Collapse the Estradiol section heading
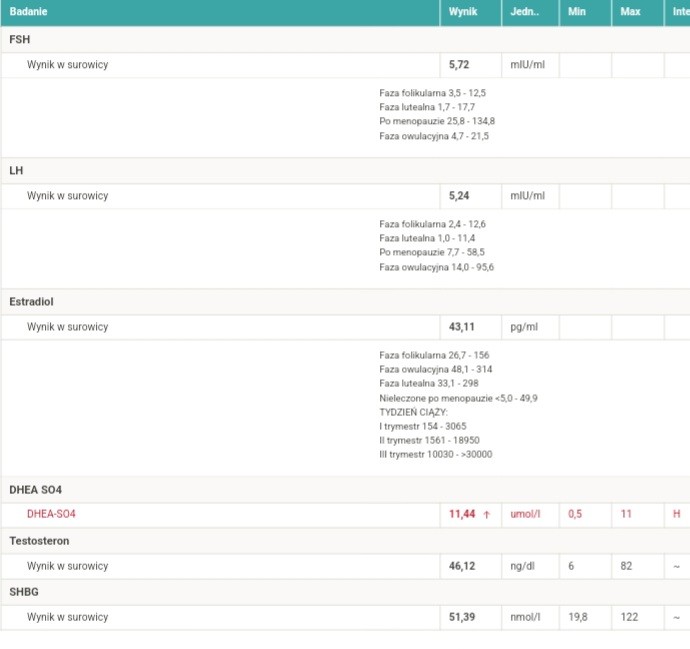This screenshot has height=649, width=690. tap(30, 301)
